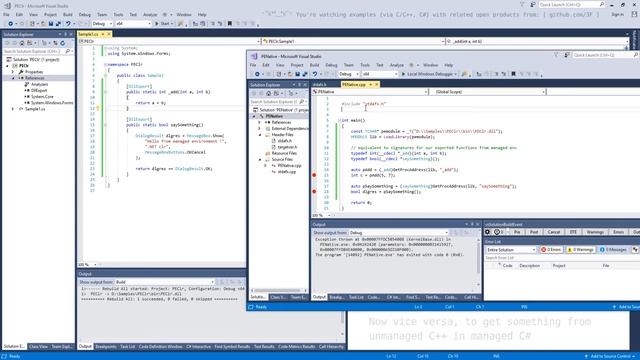Toggle breakpoint on line 18 in PENative.cpp
The height and width of the screenshot is (360, 640).
314,191
